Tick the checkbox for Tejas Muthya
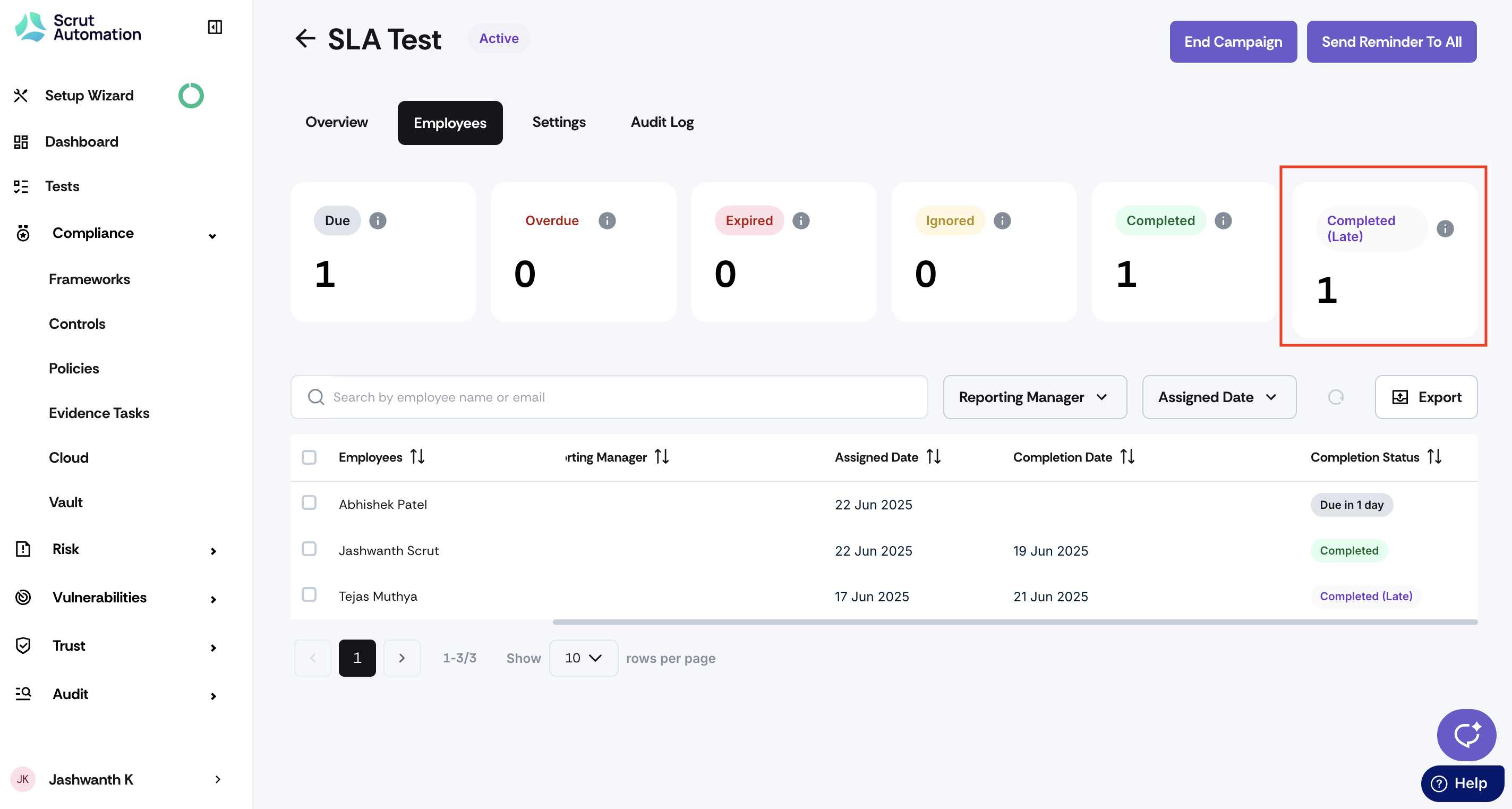This screenshot has width=1512, height=809. coord(309,595)
